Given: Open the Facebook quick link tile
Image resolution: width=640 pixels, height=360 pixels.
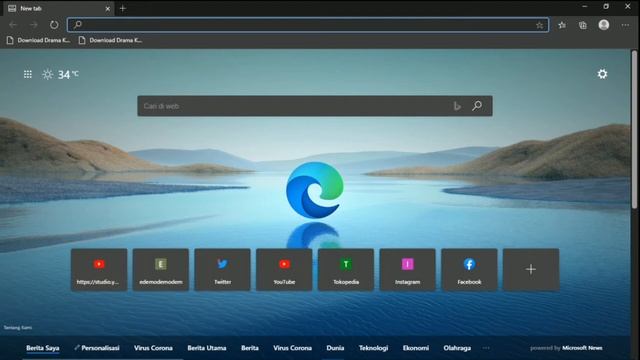Looking at the screenshot, I should [x=469, y=270].
